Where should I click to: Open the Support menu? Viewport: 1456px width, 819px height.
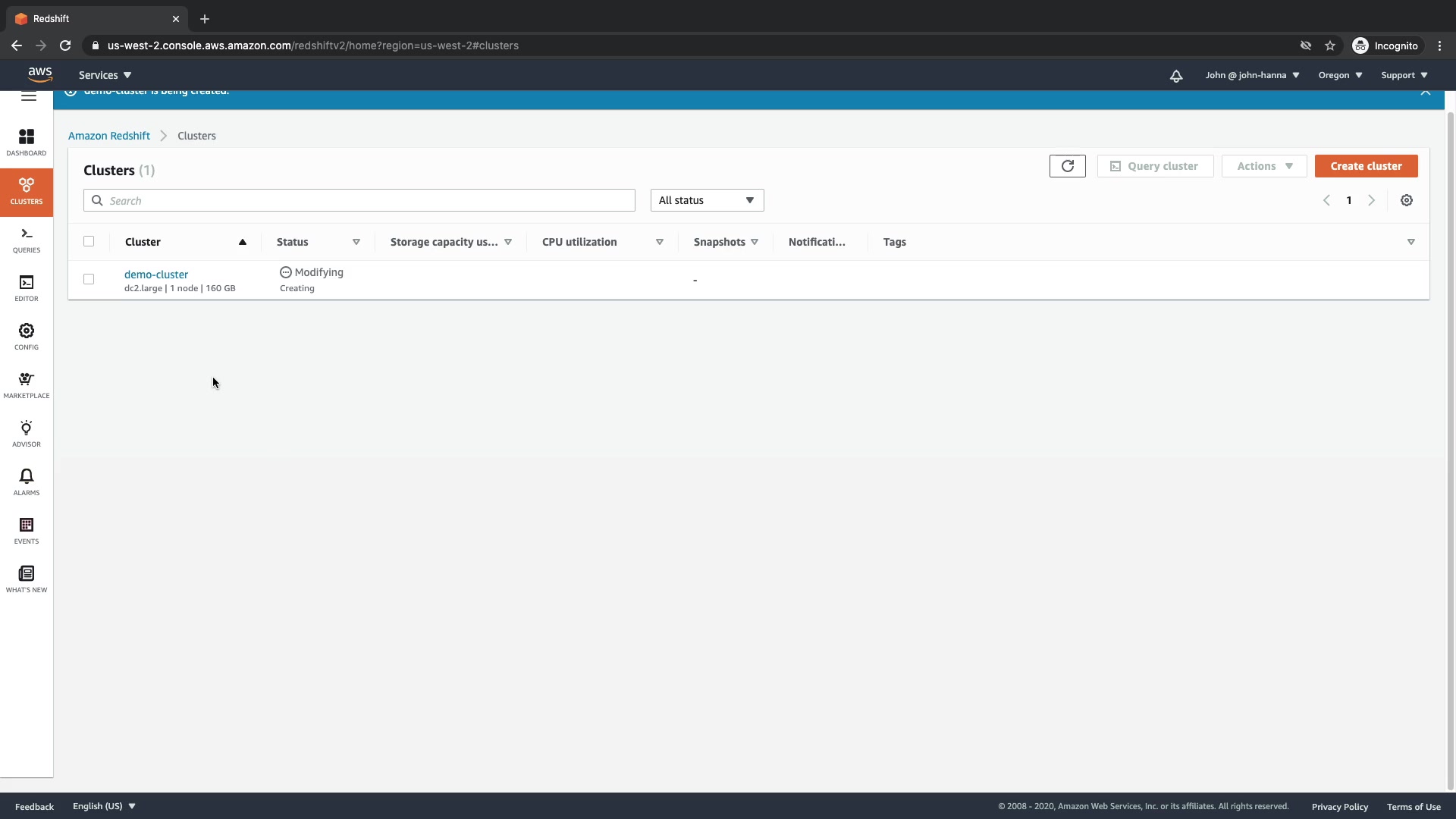(1404, 75)
